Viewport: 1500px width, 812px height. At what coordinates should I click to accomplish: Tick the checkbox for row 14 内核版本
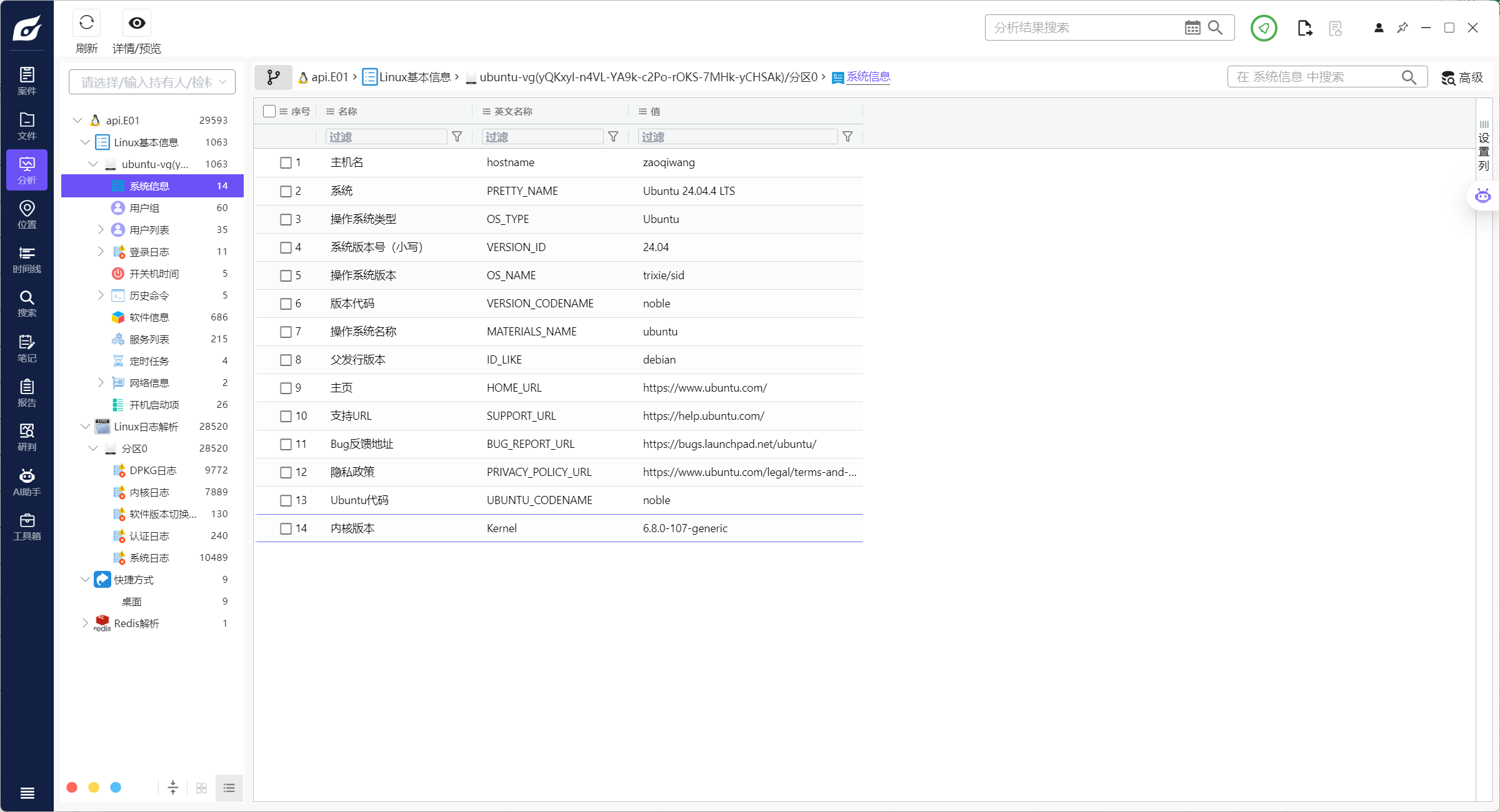[x=286, y=528]
